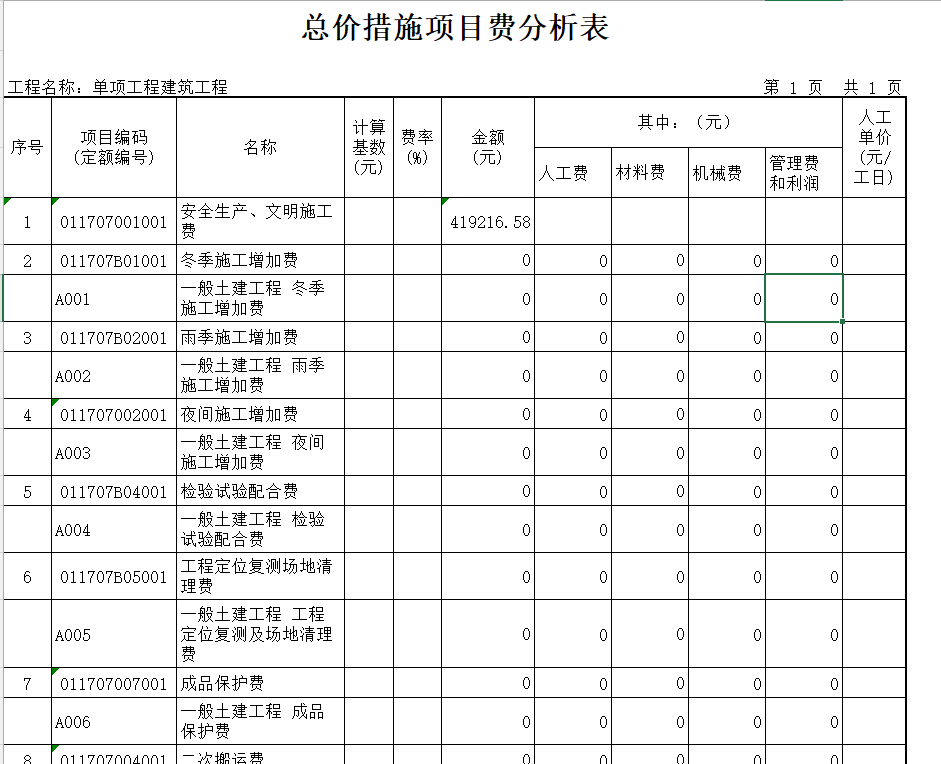941x764 pixels.
Task: Click the 人工费 cell in row A002
Action: [x=573, y=376]
